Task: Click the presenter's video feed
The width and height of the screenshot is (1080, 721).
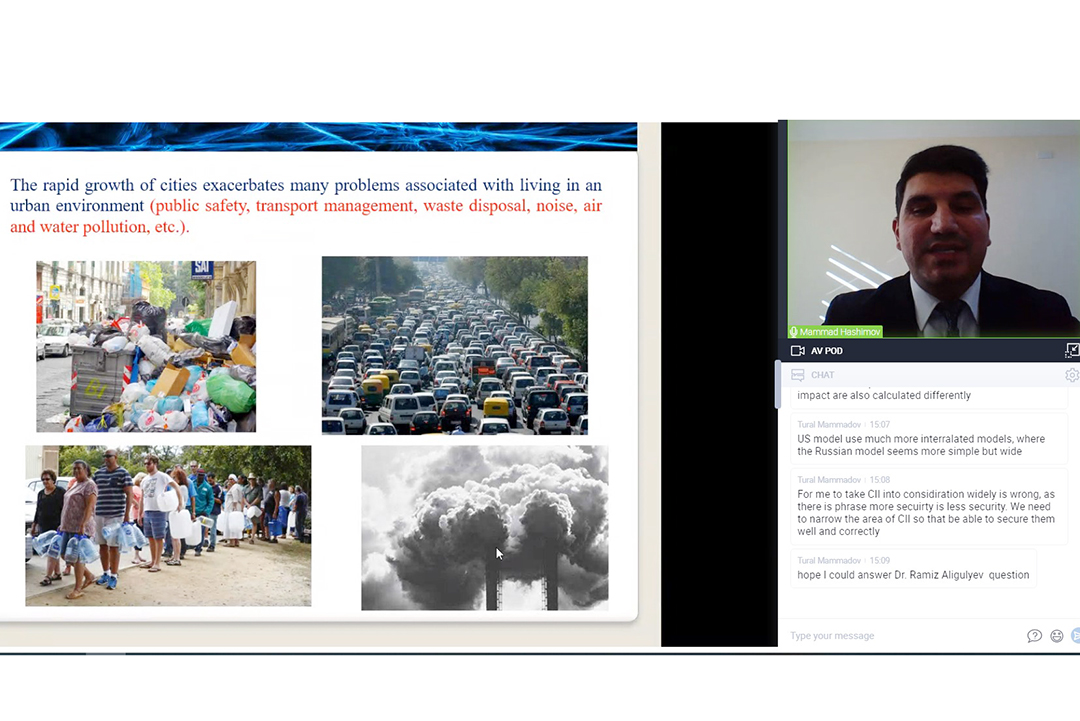Action: pos(932,228)
